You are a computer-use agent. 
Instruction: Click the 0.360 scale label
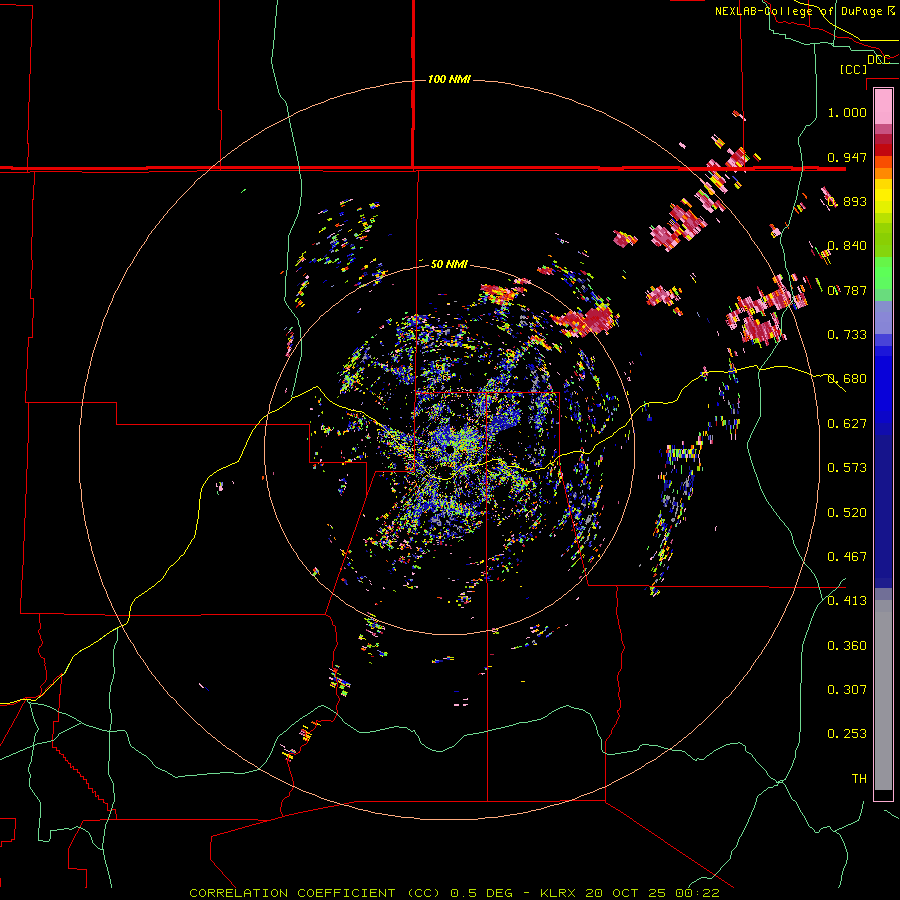[847, 646]
